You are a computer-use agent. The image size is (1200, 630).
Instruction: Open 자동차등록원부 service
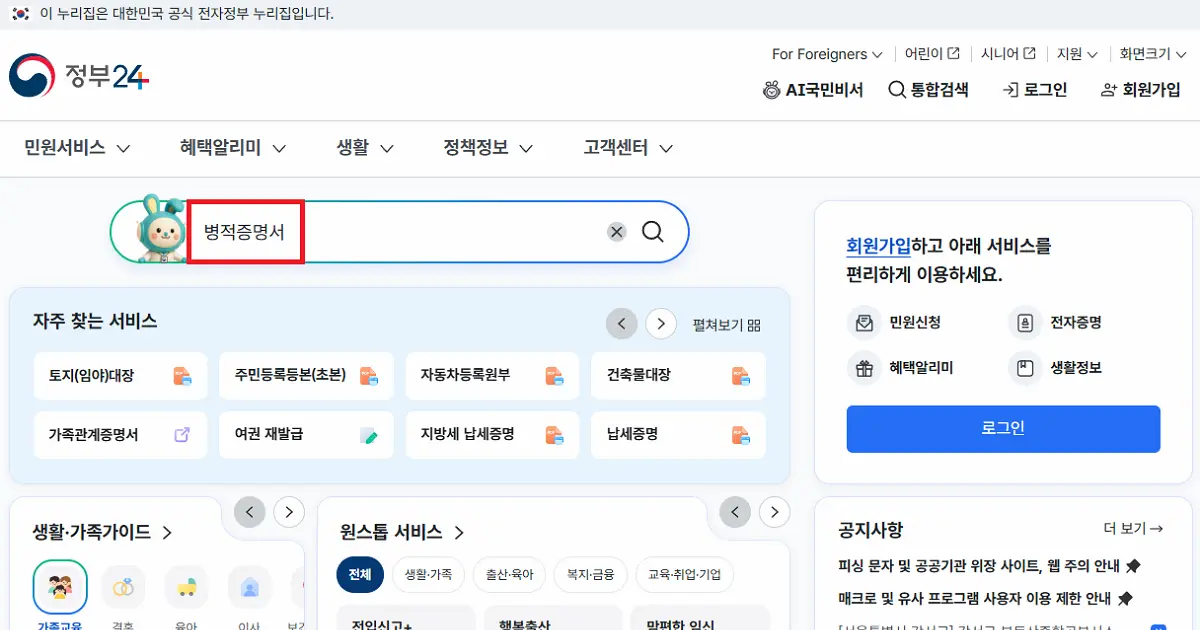(492, 376)
